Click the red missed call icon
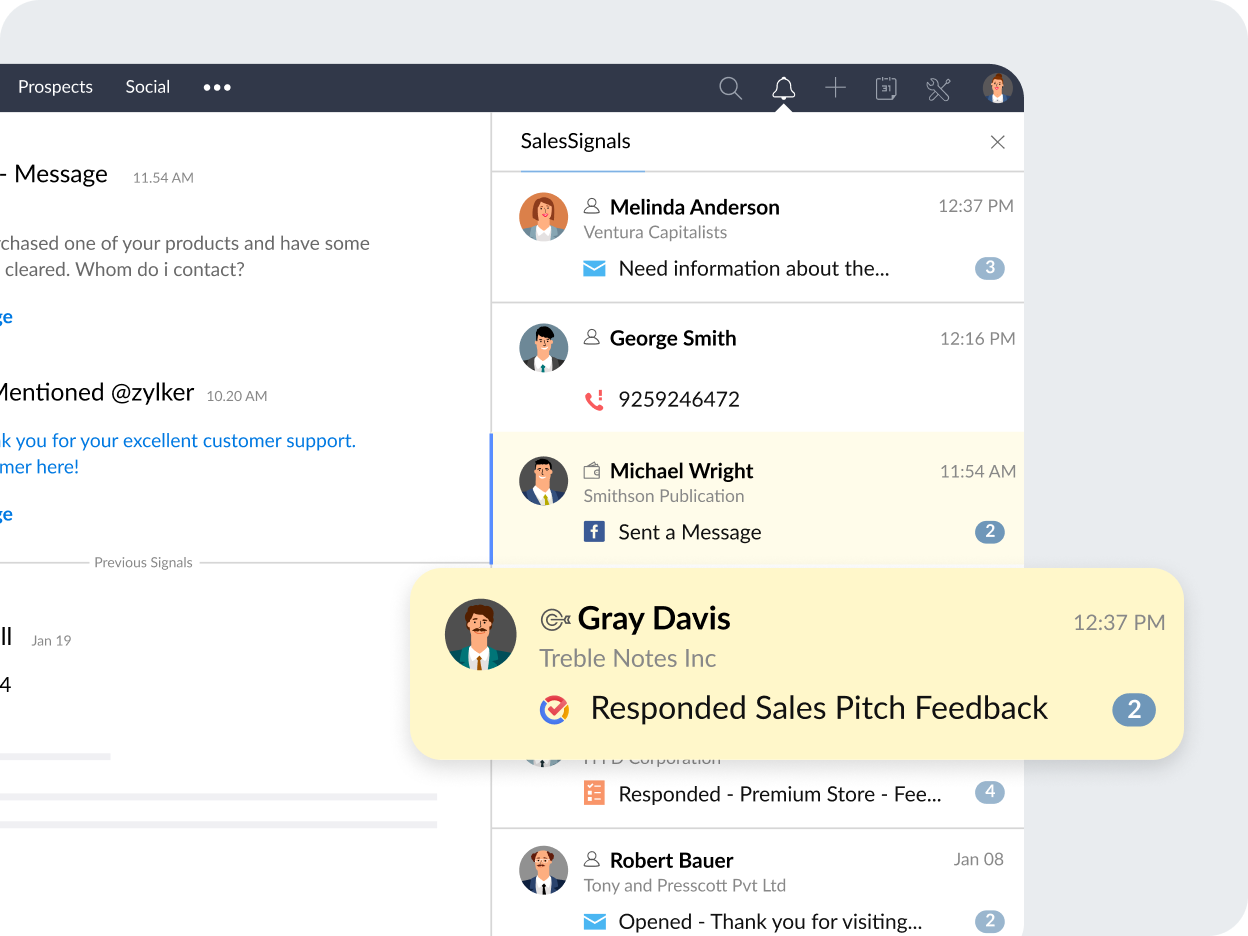This screenshot has height=936, width=1248. tap(594, 400)
